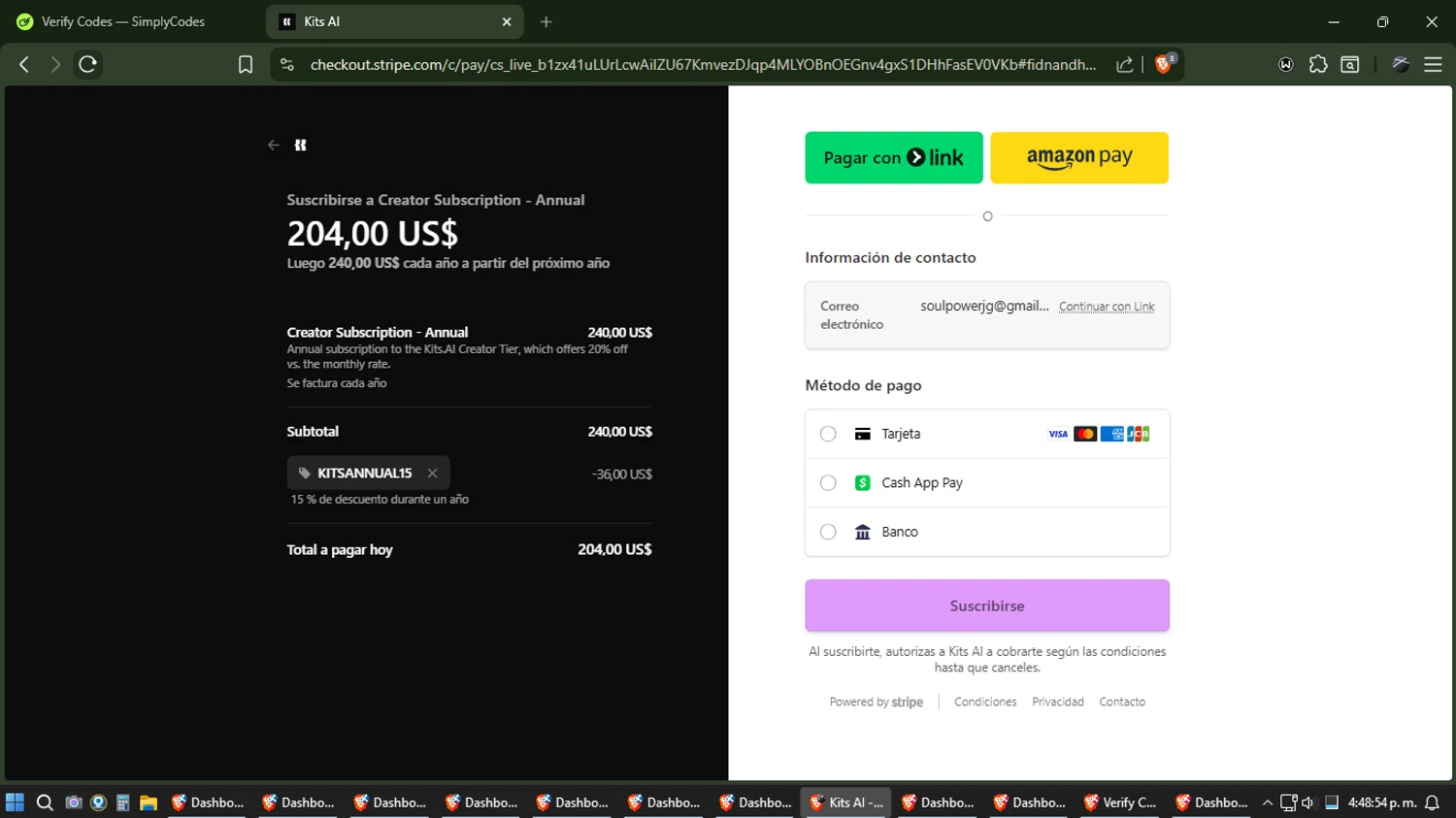Open camera app in taskbar
1456x818 pixels.
[73, 802]
